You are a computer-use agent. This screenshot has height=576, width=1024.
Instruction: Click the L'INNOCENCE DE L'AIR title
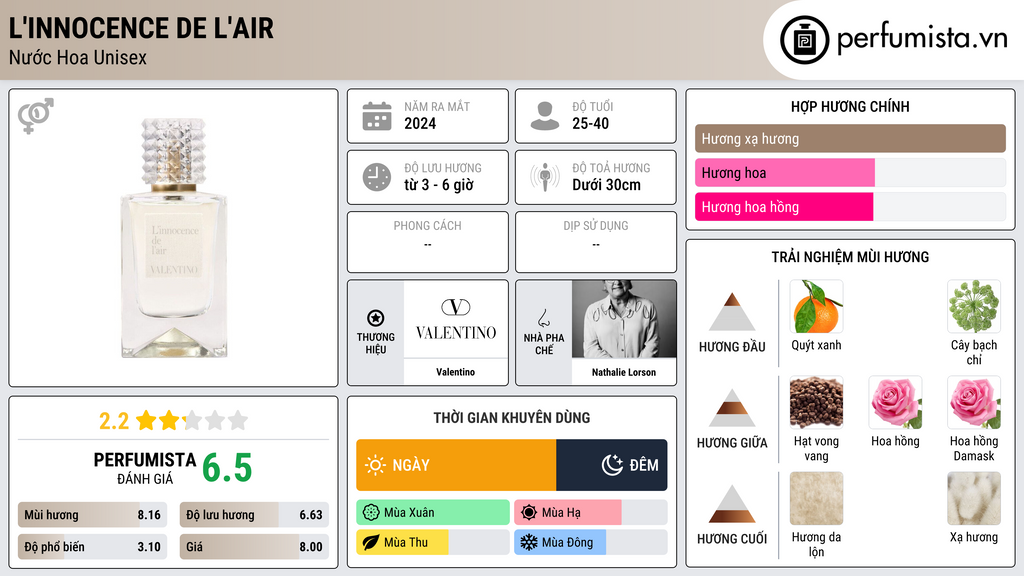[x=141, y=28]
